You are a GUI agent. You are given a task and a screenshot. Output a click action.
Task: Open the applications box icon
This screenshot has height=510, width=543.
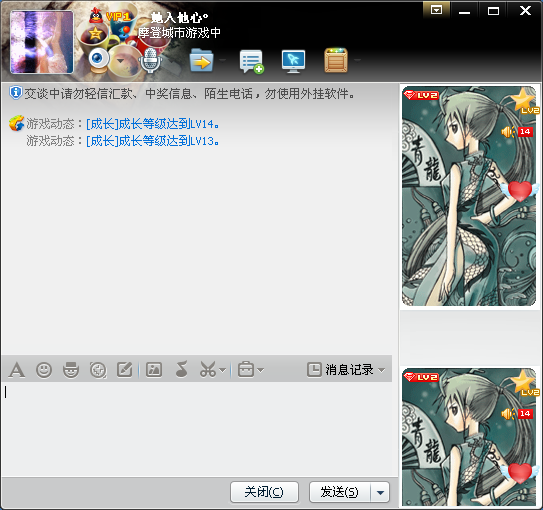[336, 60]
